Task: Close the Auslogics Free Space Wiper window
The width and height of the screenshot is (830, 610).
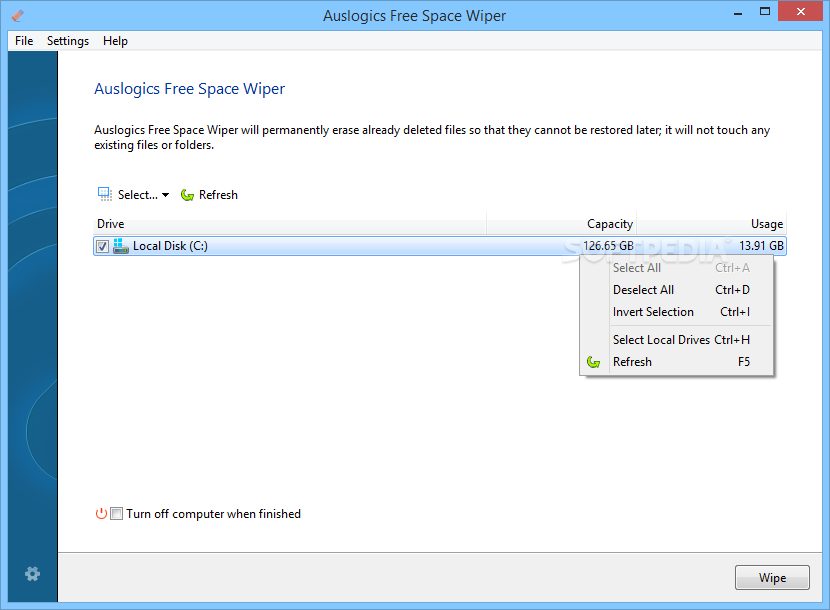Action: point(800,12)
